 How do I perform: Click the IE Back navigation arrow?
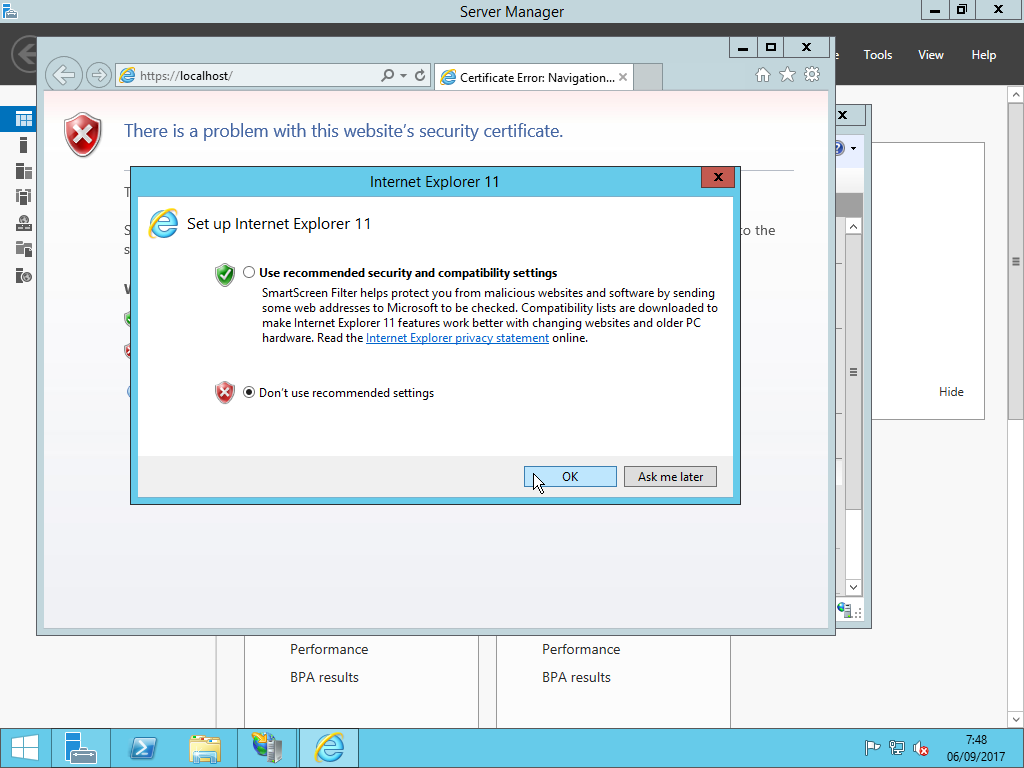(64, 75)
